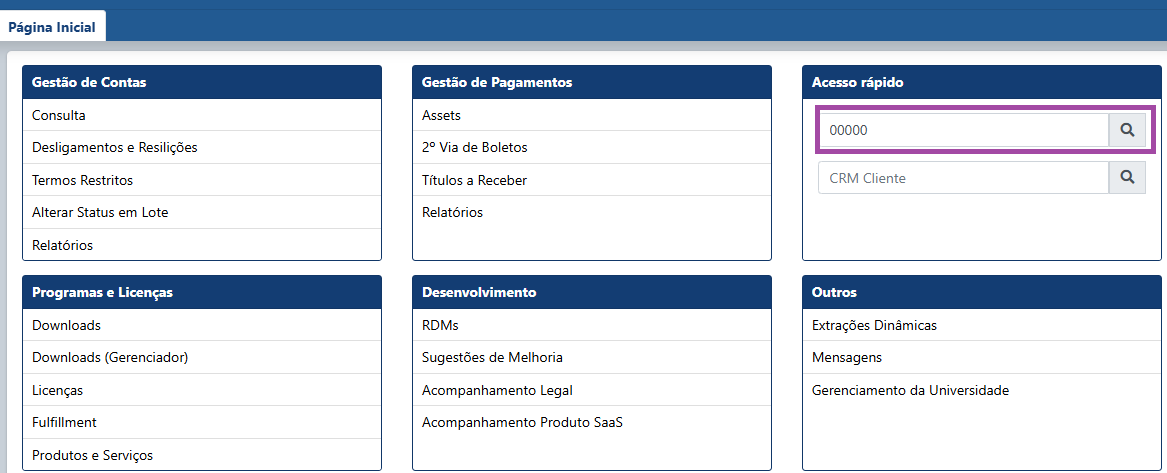Select Termos Restritos
This screenshot has height=473, width=1167.
point(82,180)
